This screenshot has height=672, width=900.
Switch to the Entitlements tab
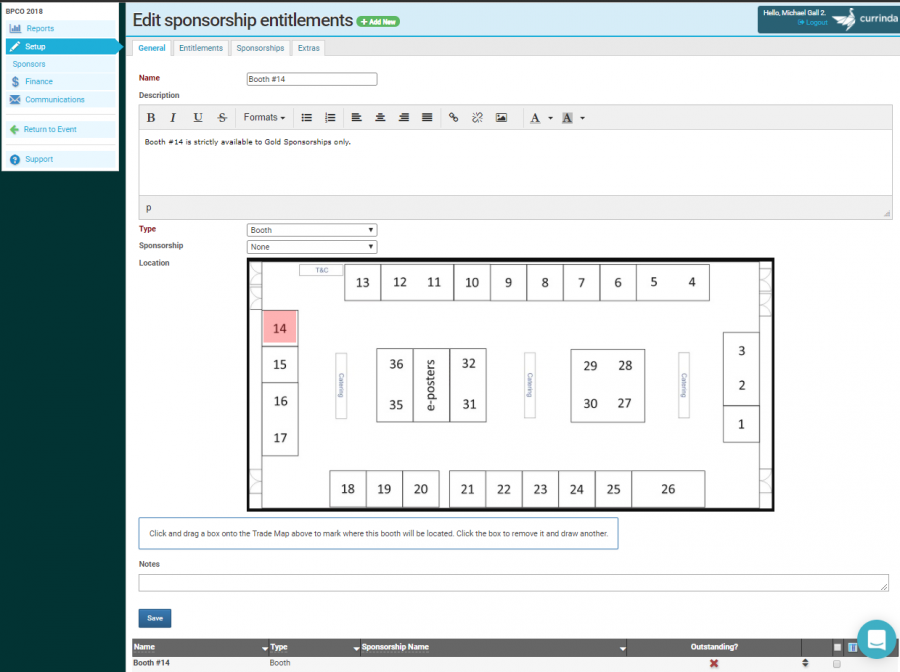201,48
